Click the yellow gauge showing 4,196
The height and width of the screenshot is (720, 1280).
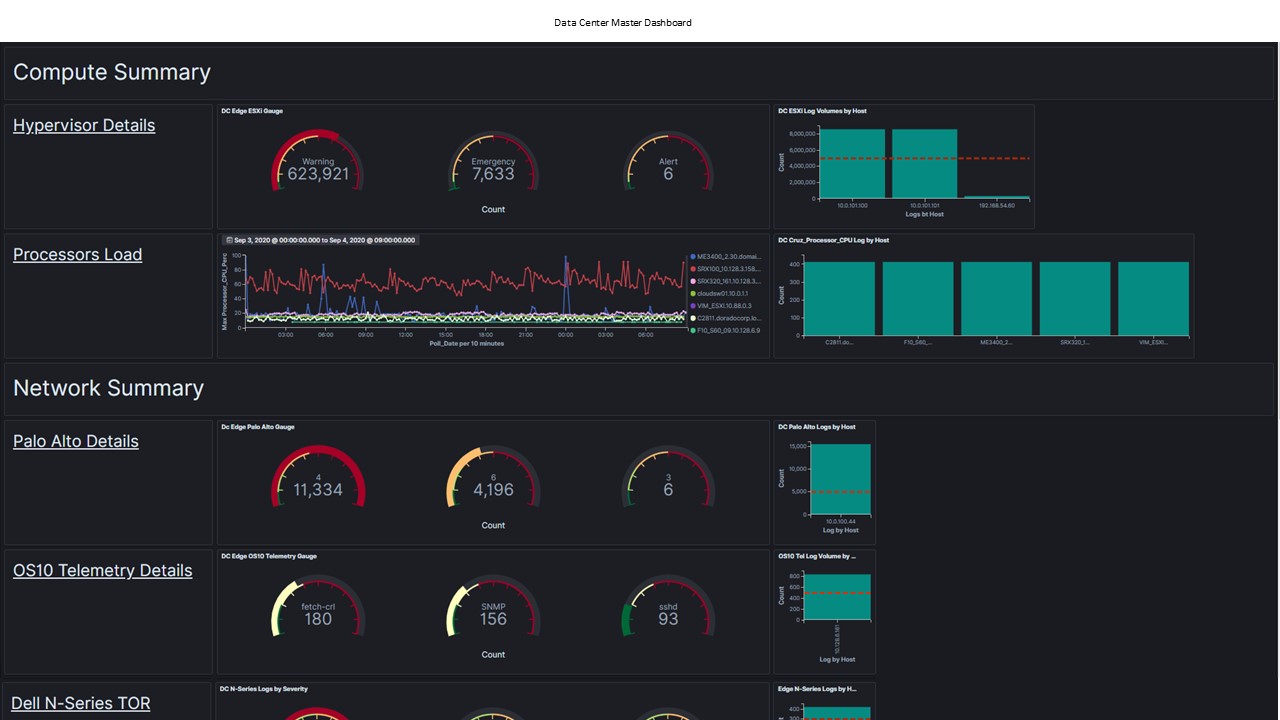click(x=493, y=481)
